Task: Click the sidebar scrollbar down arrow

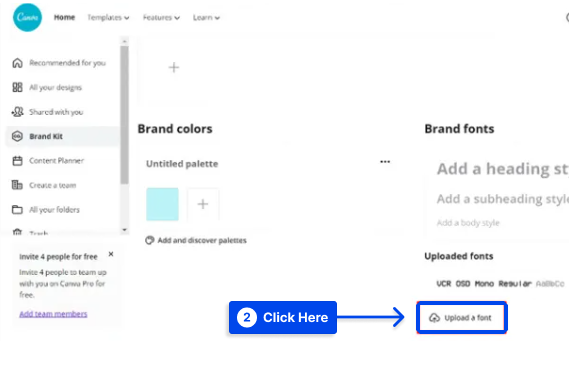Action: point(124,230)
